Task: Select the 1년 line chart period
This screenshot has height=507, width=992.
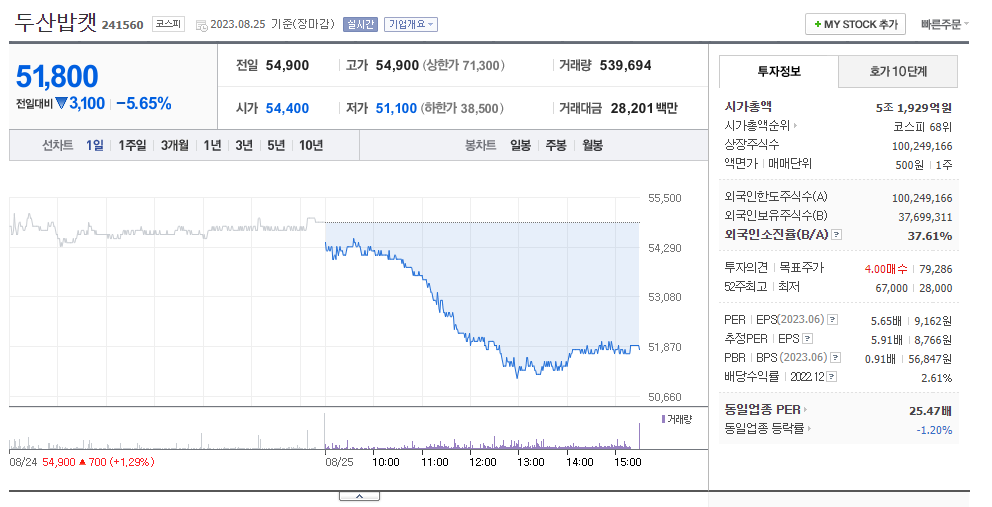Action: click(213, 146)
